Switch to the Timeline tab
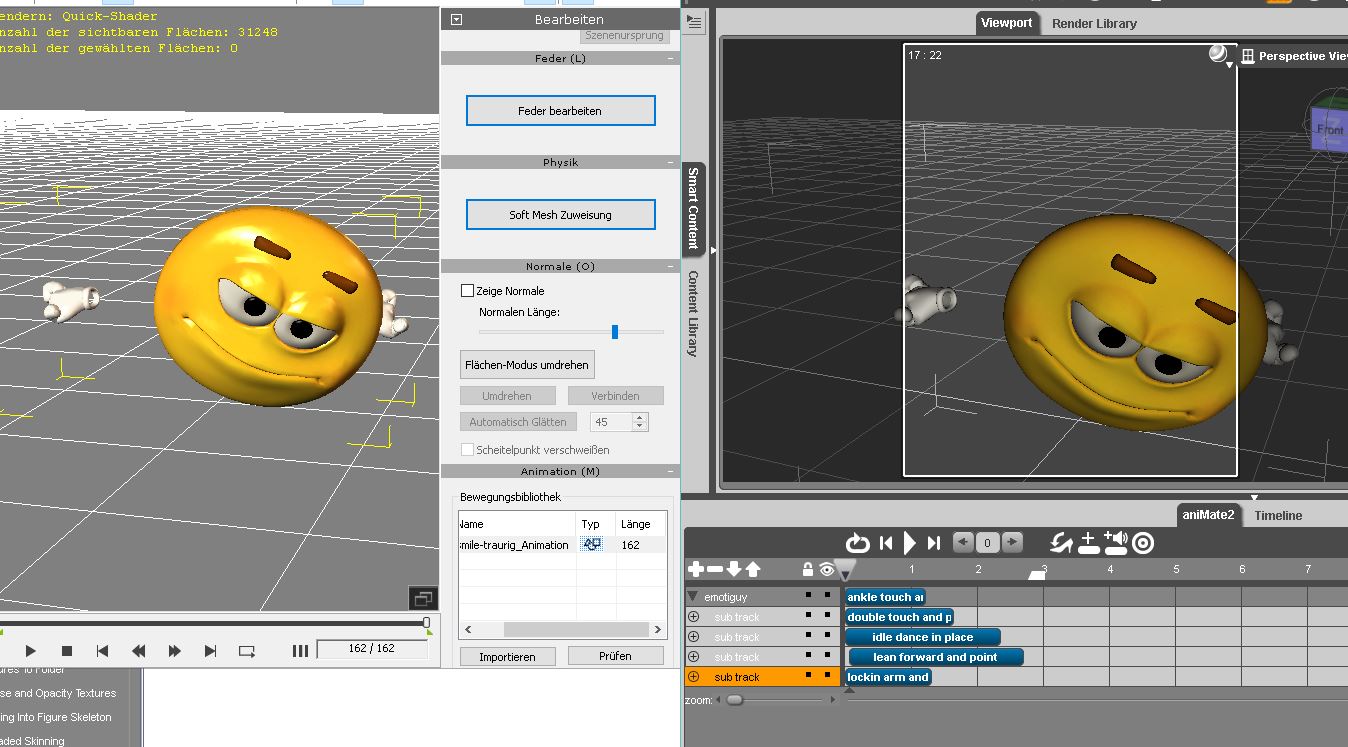The height and width of the screenshot is (747, 1348). [x=1278, y=515]
